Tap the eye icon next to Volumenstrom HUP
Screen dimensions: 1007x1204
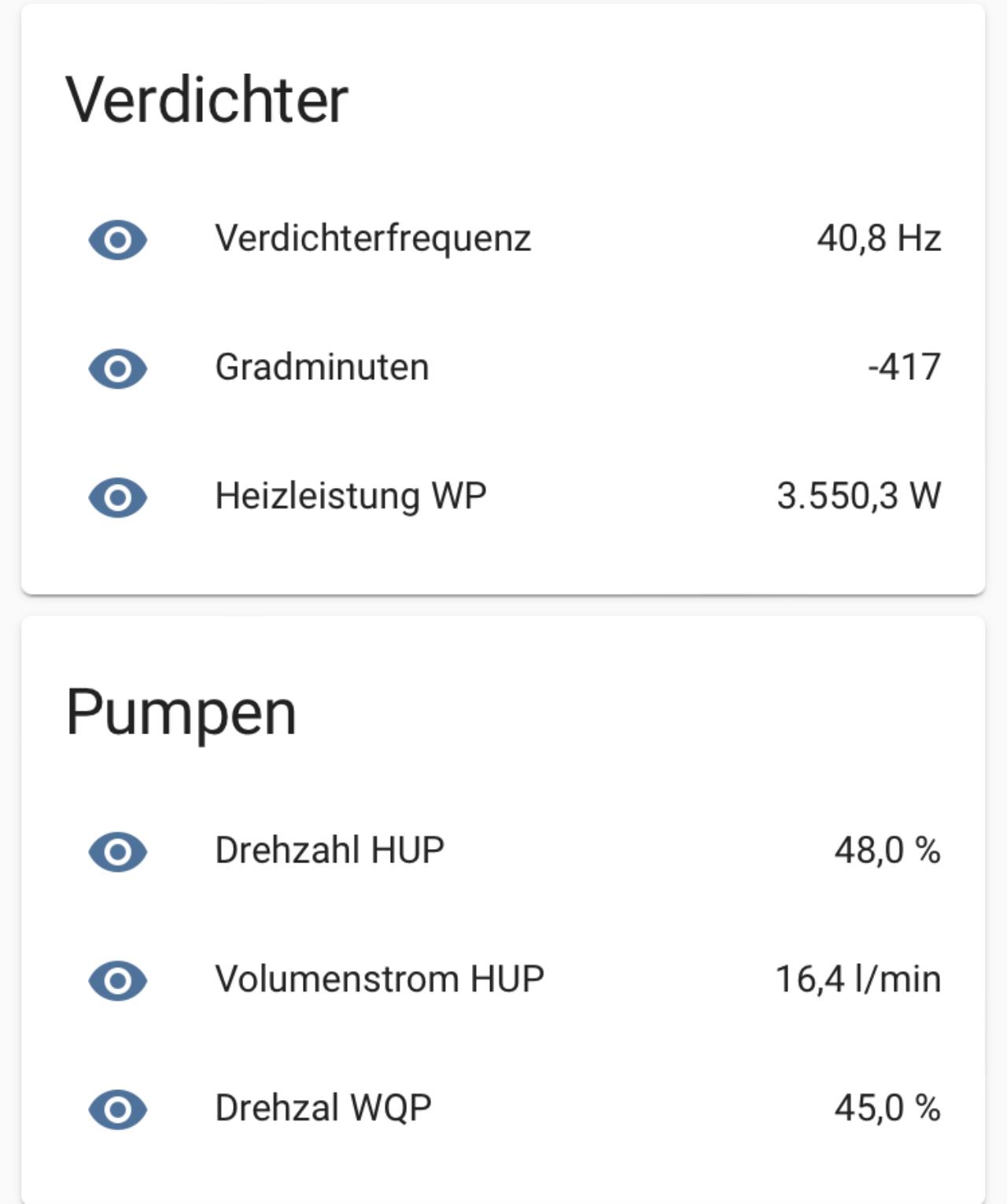118,981
